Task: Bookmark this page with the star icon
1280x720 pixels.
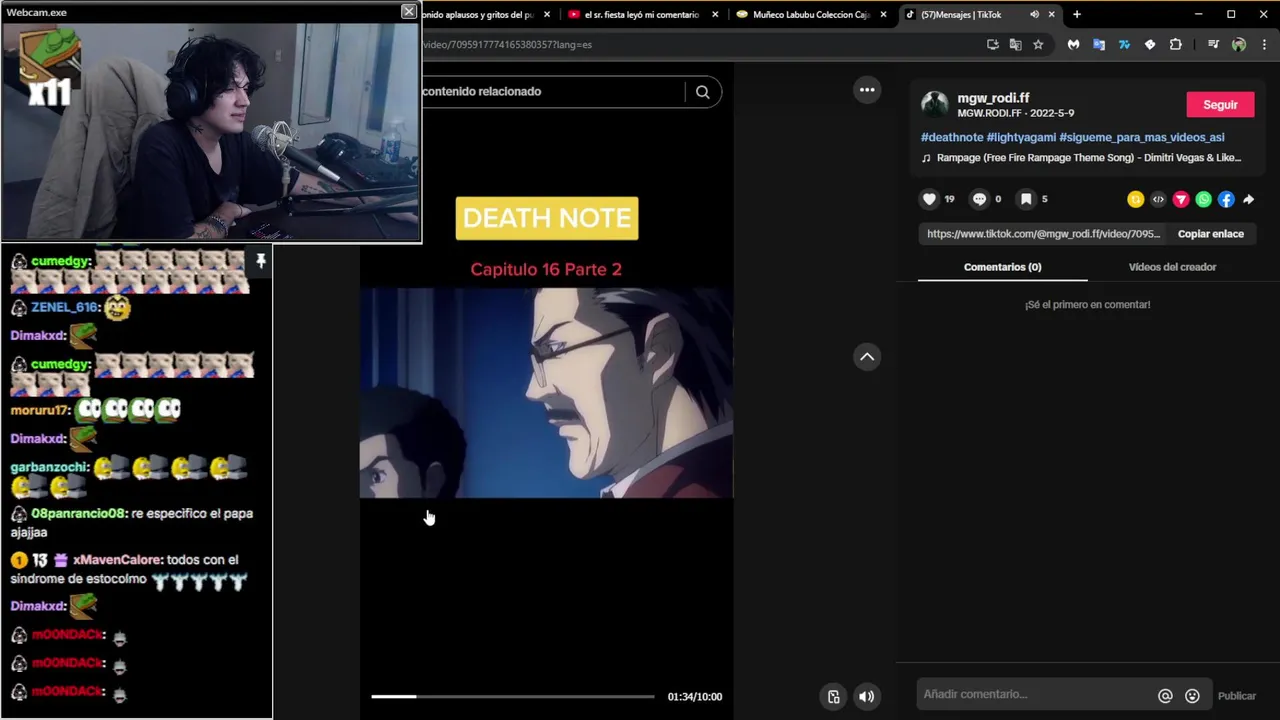Action: (x=1038, y=44)
